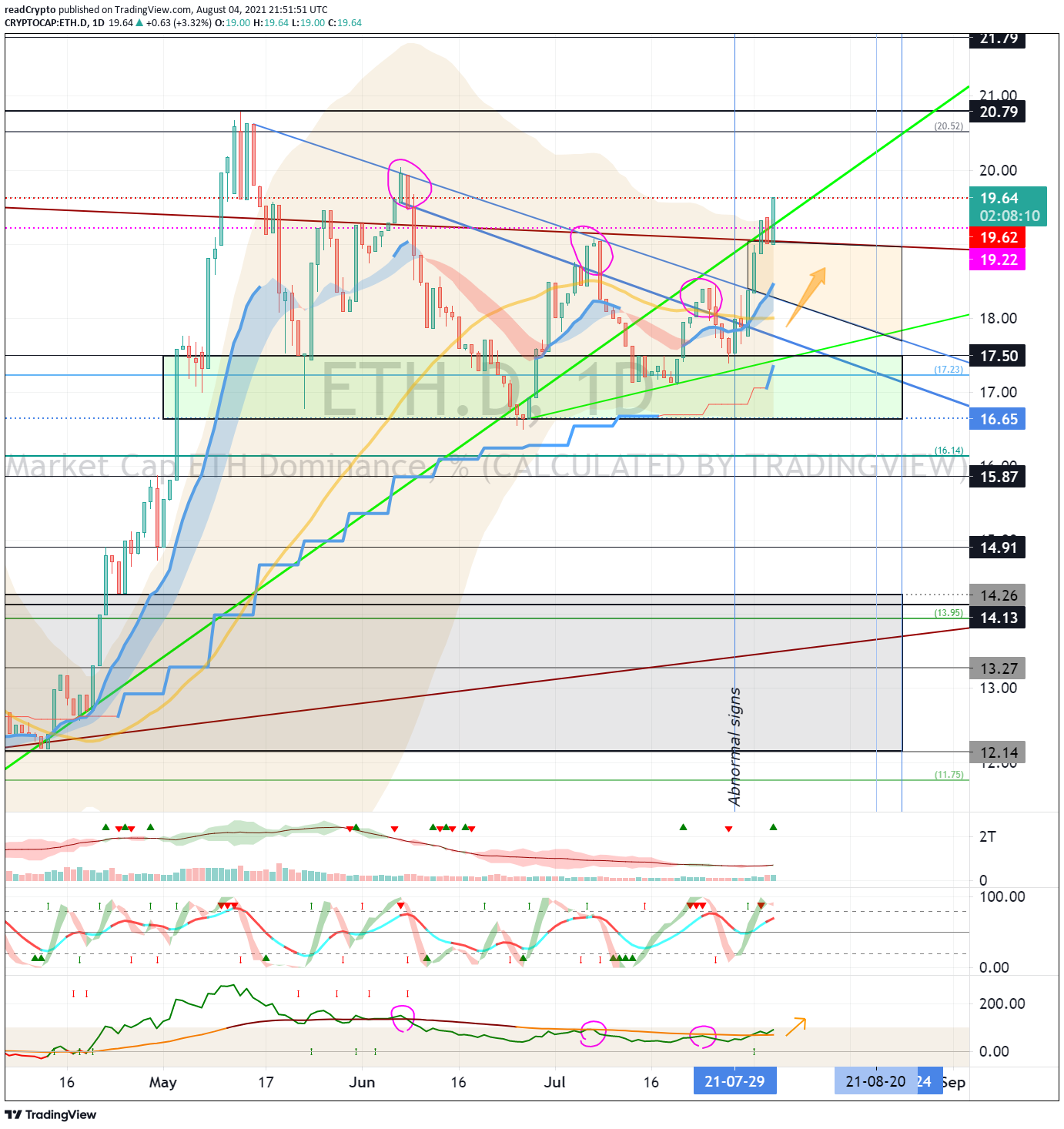The height and width of the screenshot is (1129, 1064).
Task: Click the C:19.64 close value
Action: [x=345, y=23]
